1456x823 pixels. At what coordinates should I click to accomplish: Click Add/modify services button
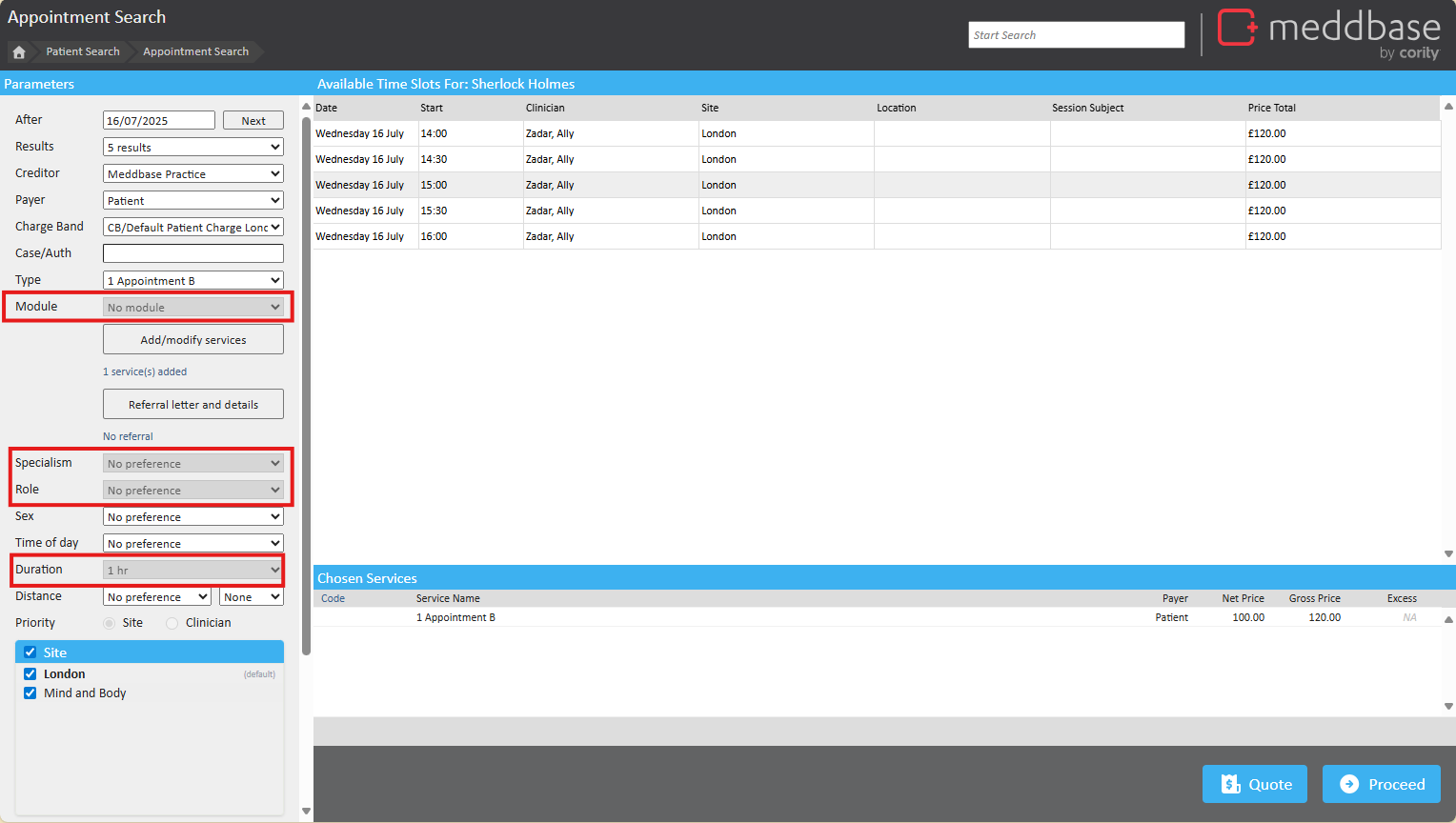(x=193, y=340)
